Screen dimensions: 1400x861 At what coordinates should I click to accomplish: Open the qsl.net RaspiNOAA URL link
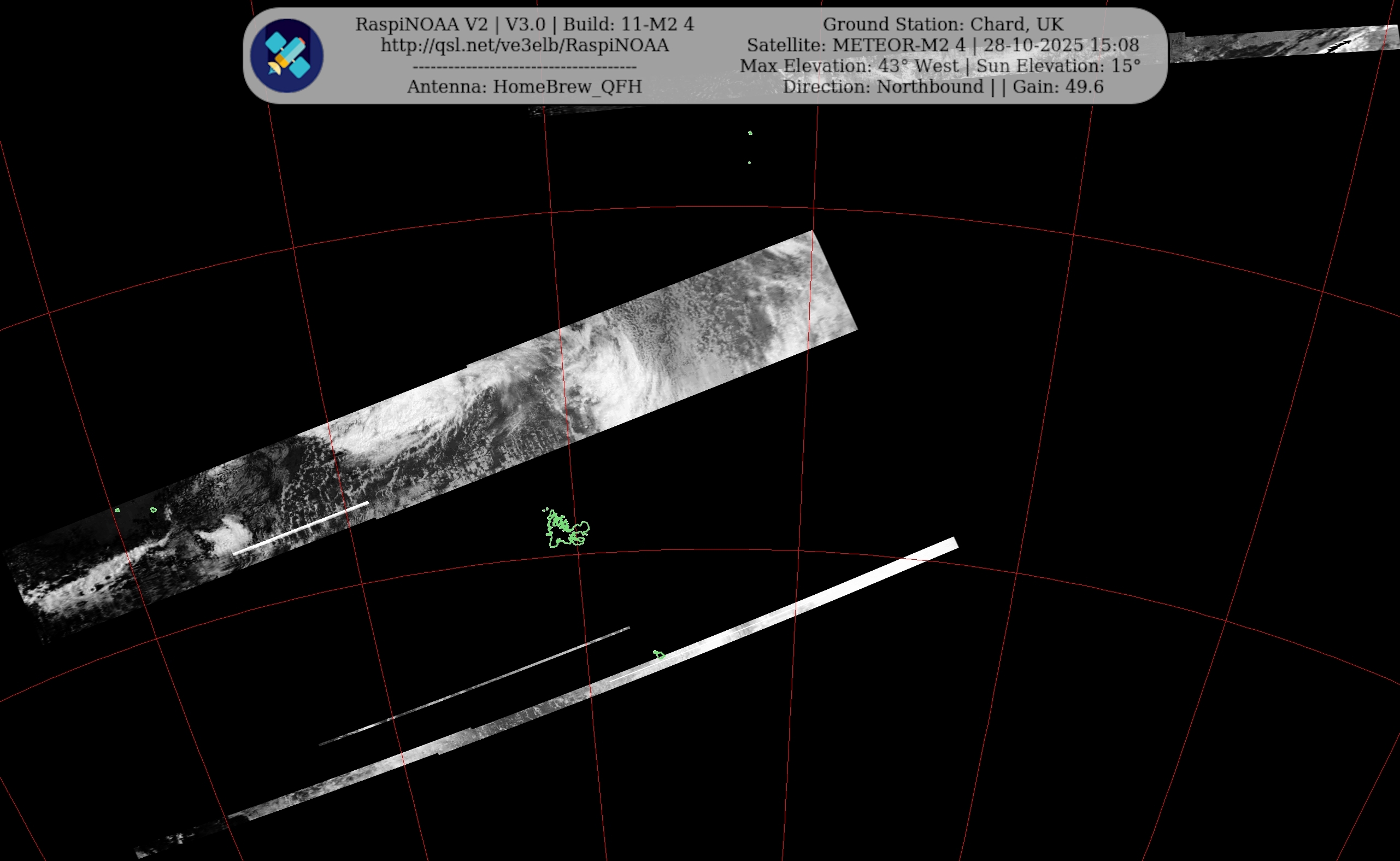[x=524, y=45]
